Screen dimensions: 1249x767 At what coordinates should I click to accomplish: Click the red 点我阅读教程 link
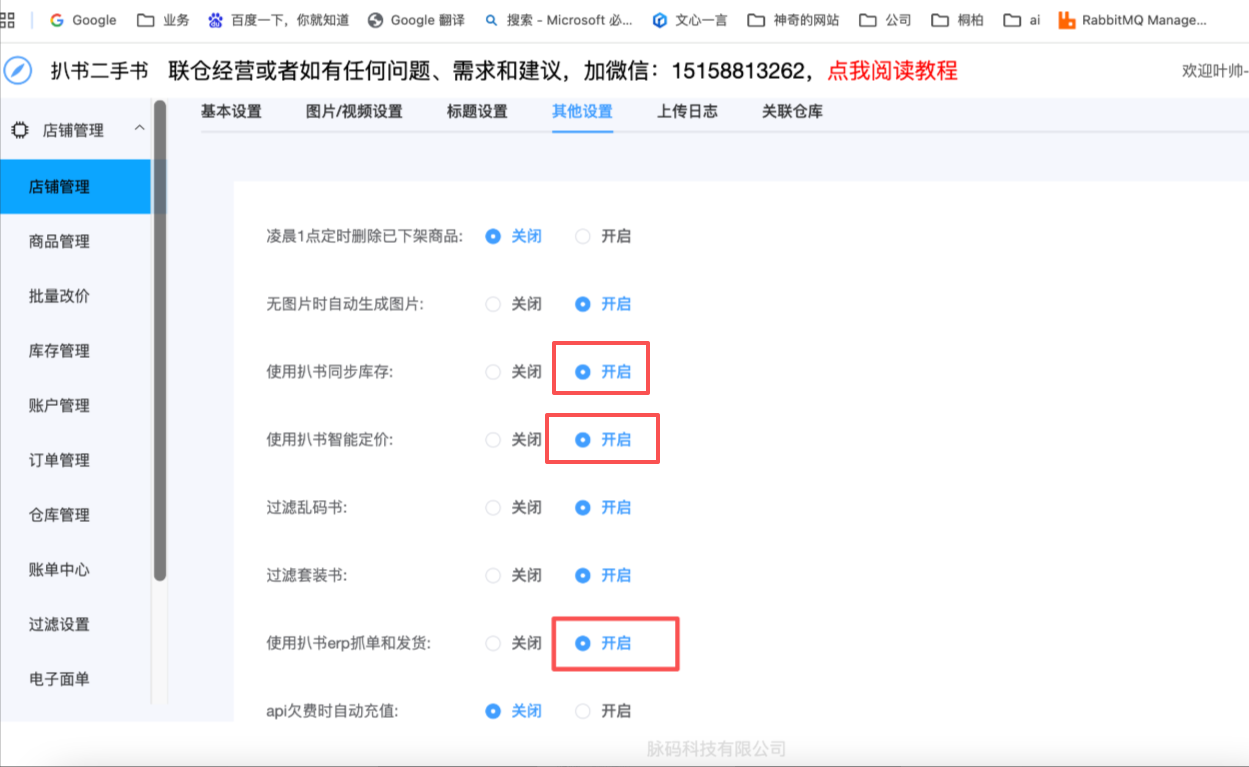click(x=892, y=70)
